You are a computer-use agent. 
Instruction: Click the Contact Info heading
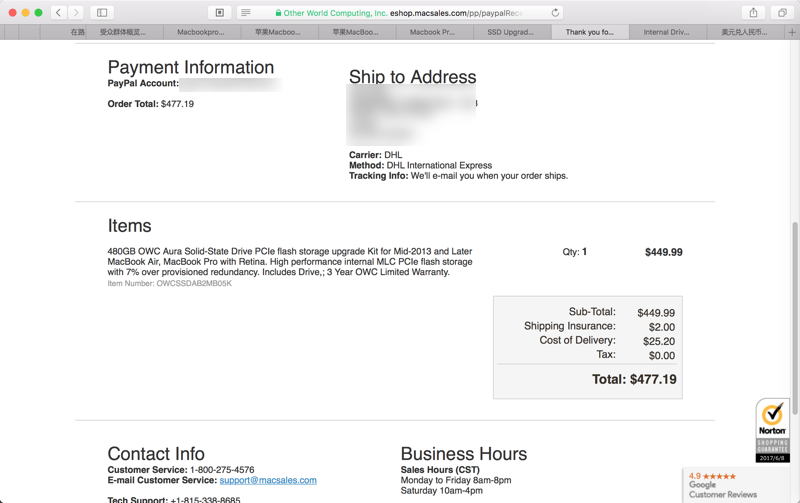tap(156, 454)
